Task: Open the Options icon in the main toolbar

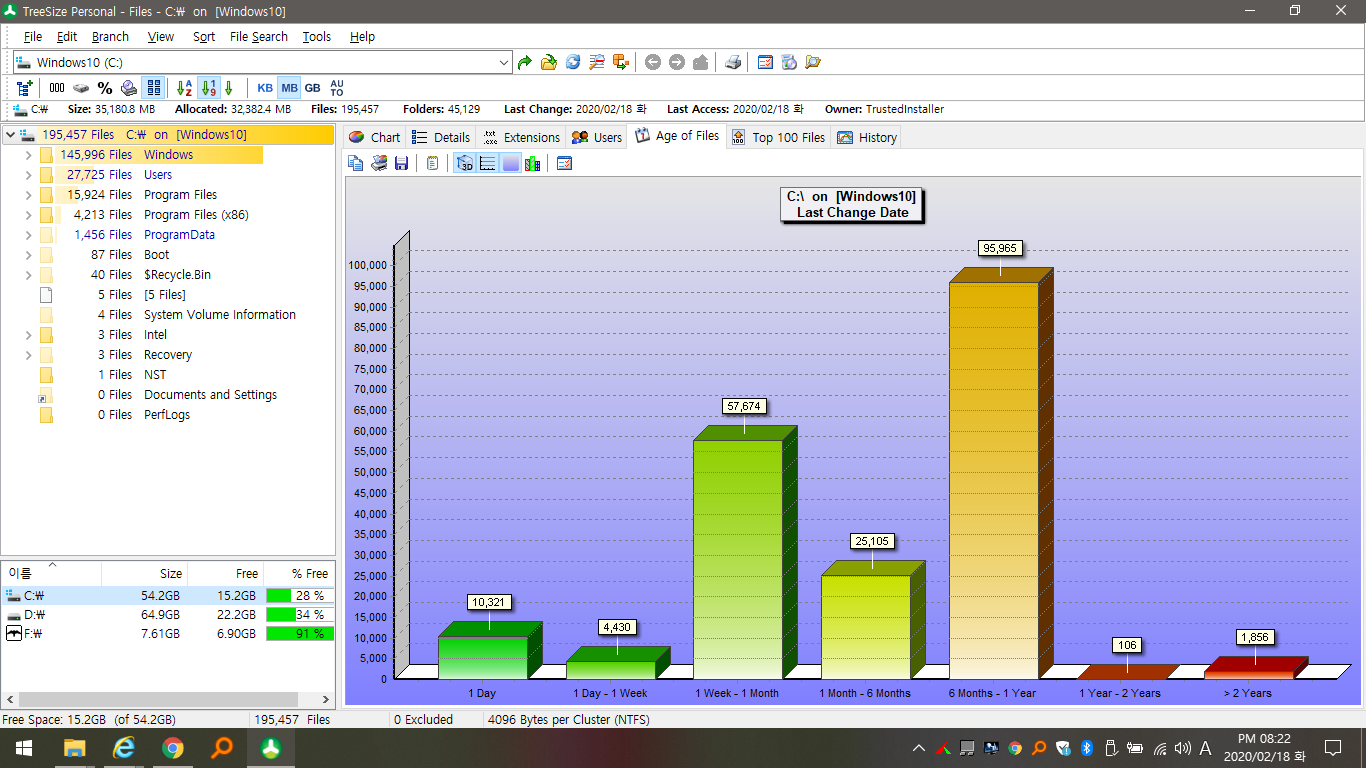Action: (765, 62)
